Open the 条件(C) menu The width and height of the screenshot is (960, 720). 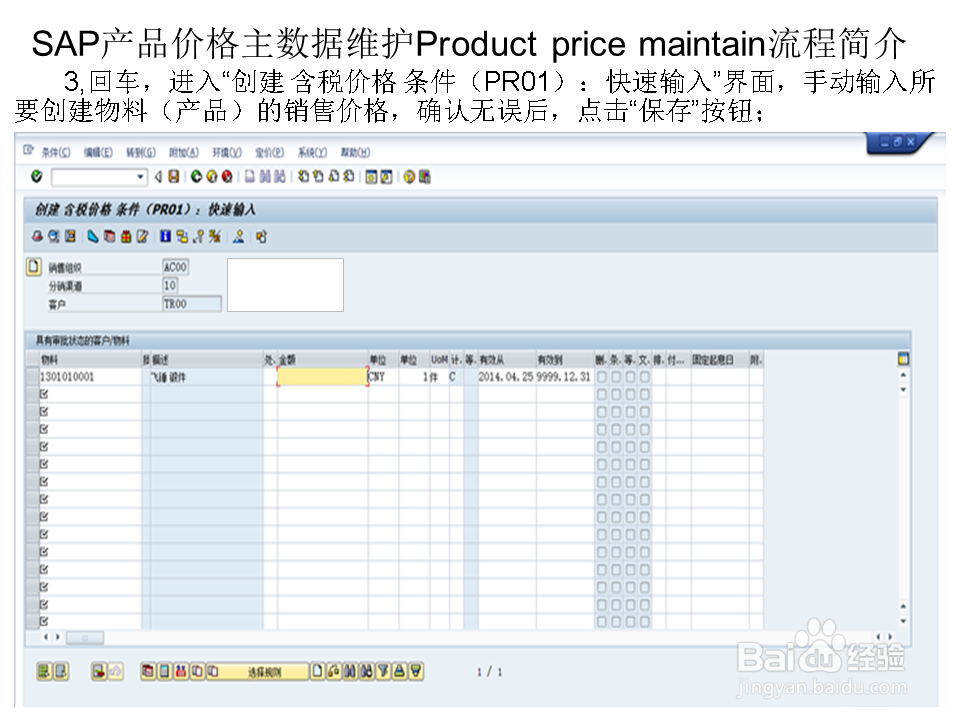(56, 152)
